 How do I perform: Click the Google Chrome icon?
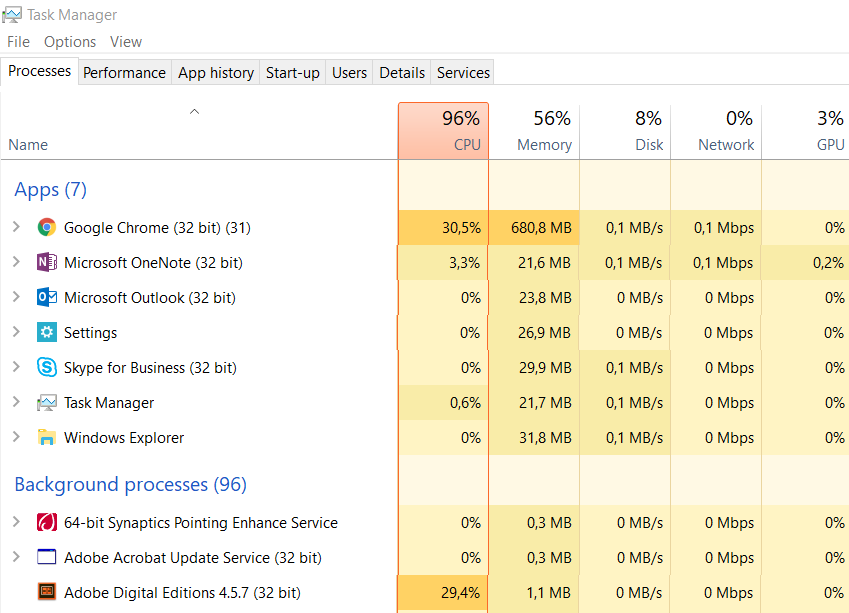47,227
